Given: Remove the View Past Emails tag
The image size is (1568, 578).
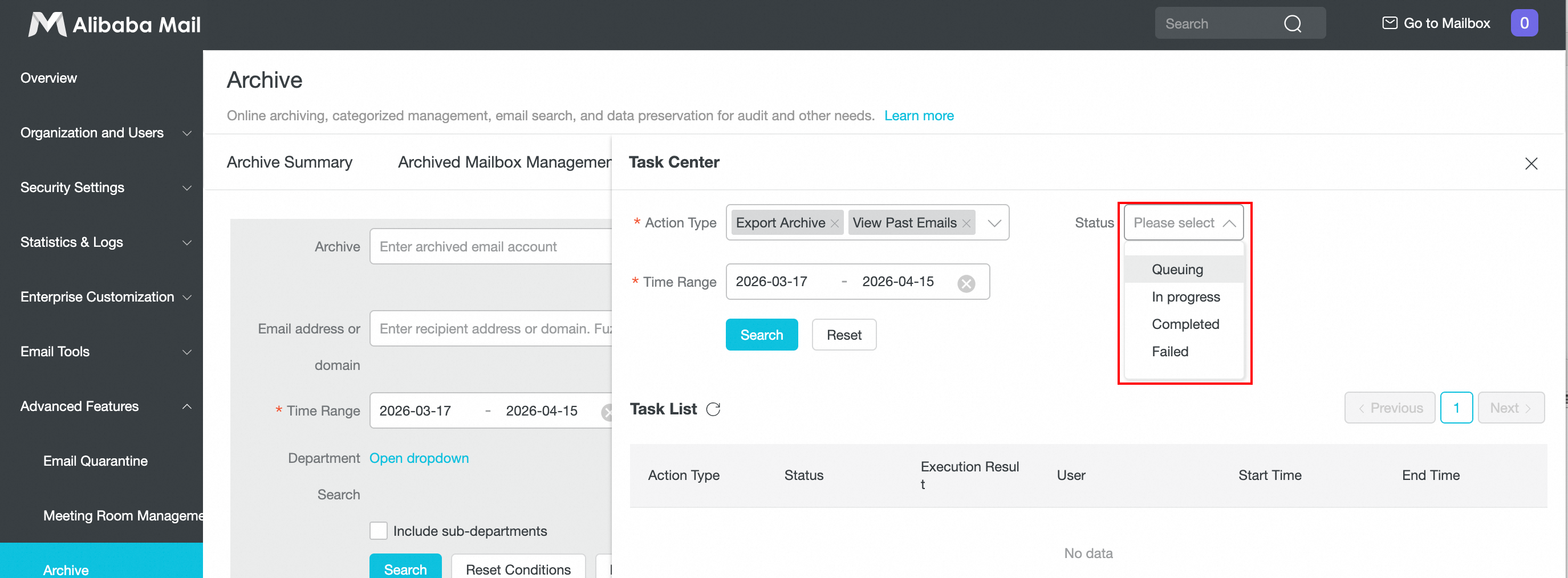Looking at the screenshot, I should 965,223.
